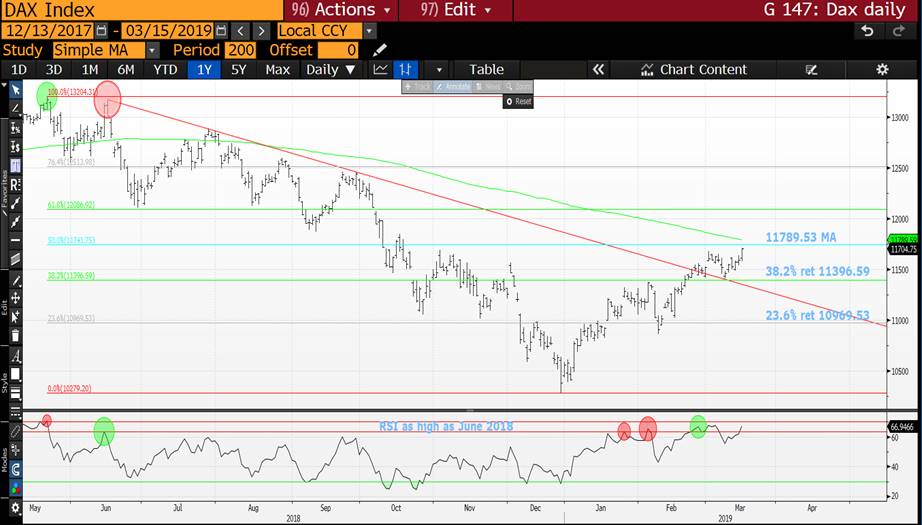922x525 pixels.
Task: Click the Reset button
Action: [x=518, y=101]
